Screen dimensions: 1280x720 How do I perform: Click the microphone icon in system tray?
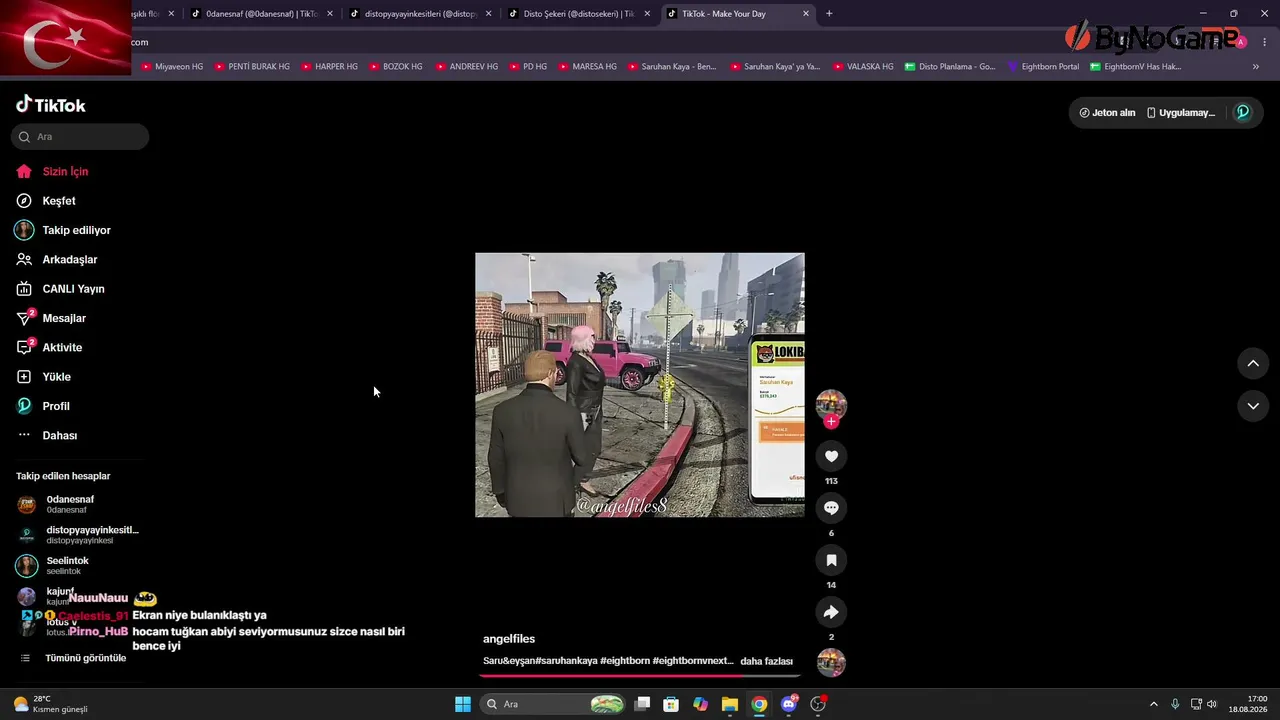(1175, 704)
